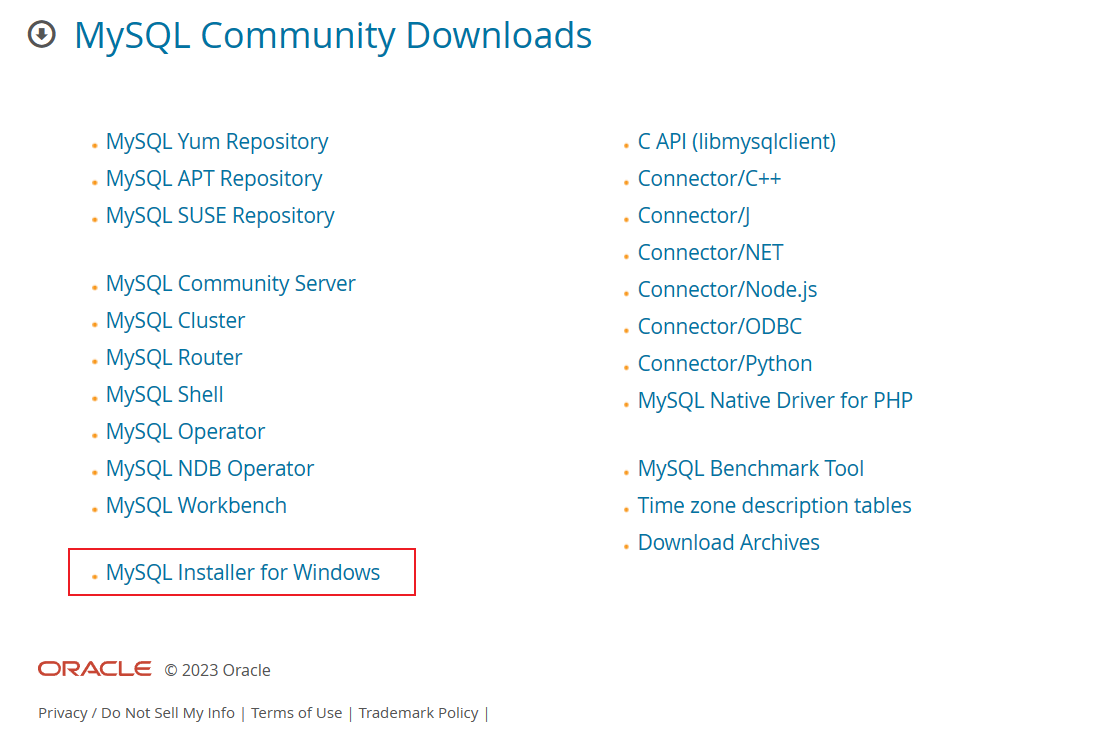Click the MySQL Community Downloads heading
The height and width of the screenshot is (744, 1099).
[333, 35]
